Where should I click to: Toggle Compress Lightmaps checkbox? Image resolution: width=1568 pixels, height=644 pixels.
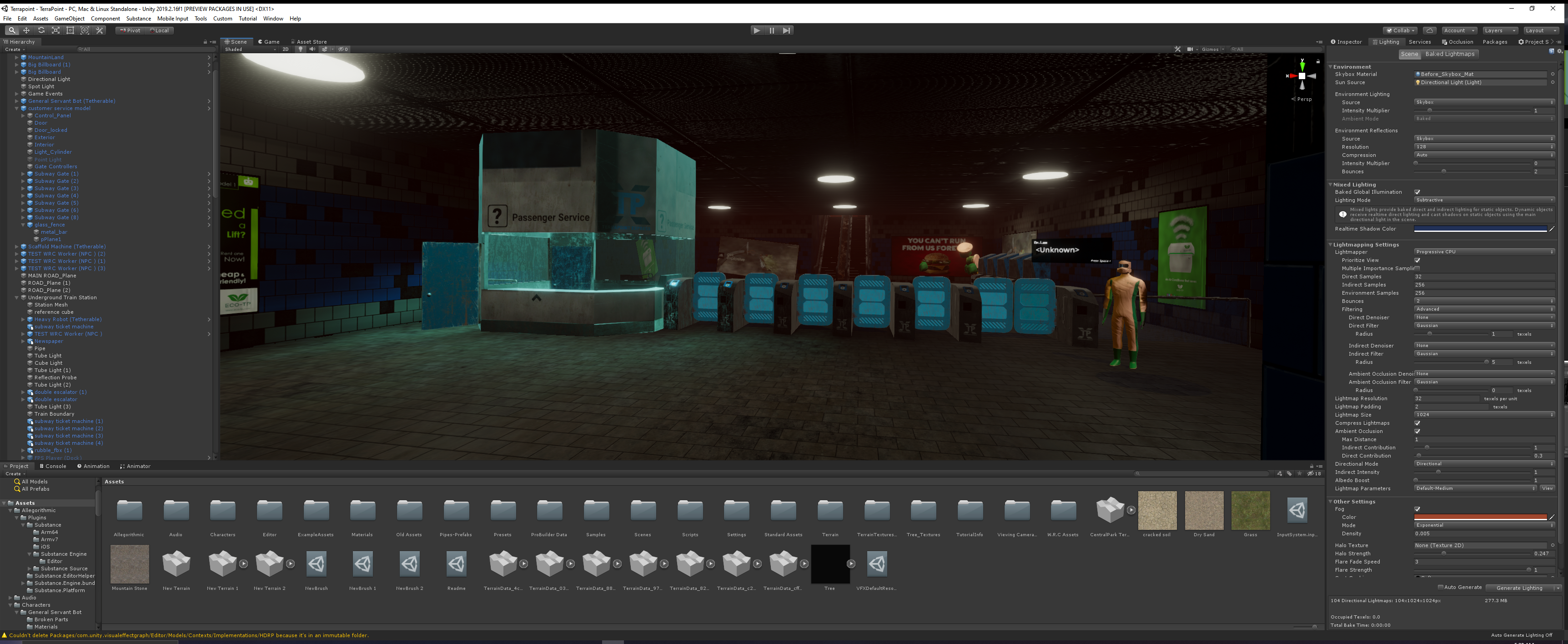(x=1417, y=423)
